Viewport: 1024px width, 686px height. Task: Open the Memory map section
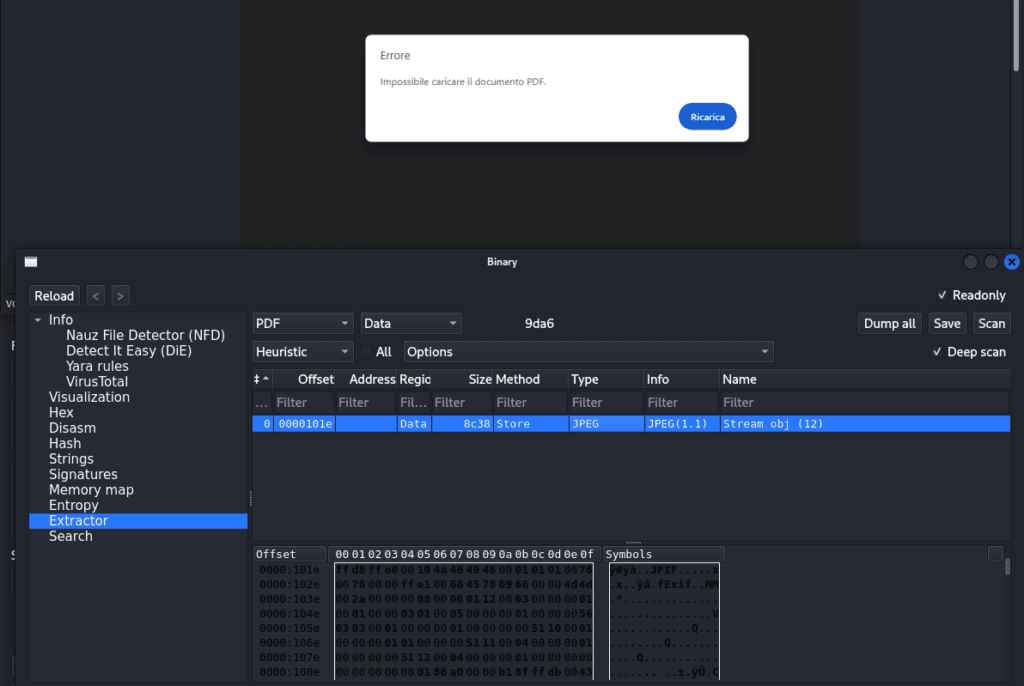pyautogui.click(x=91, y=490)
